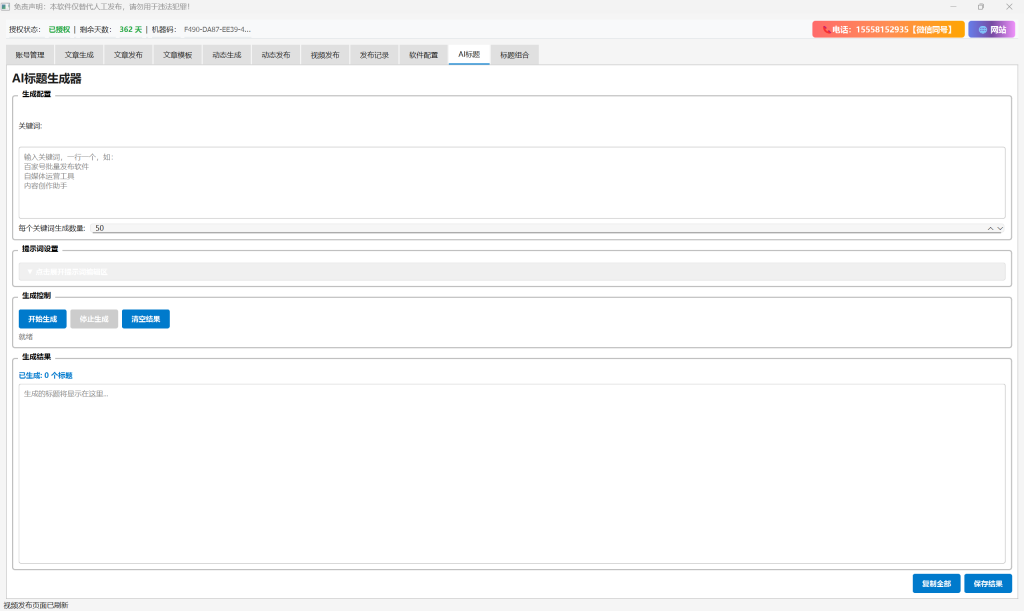Click inside the 关键词 input text area
This screenshot has height=611, width=1024.
(x=511, y=182)
